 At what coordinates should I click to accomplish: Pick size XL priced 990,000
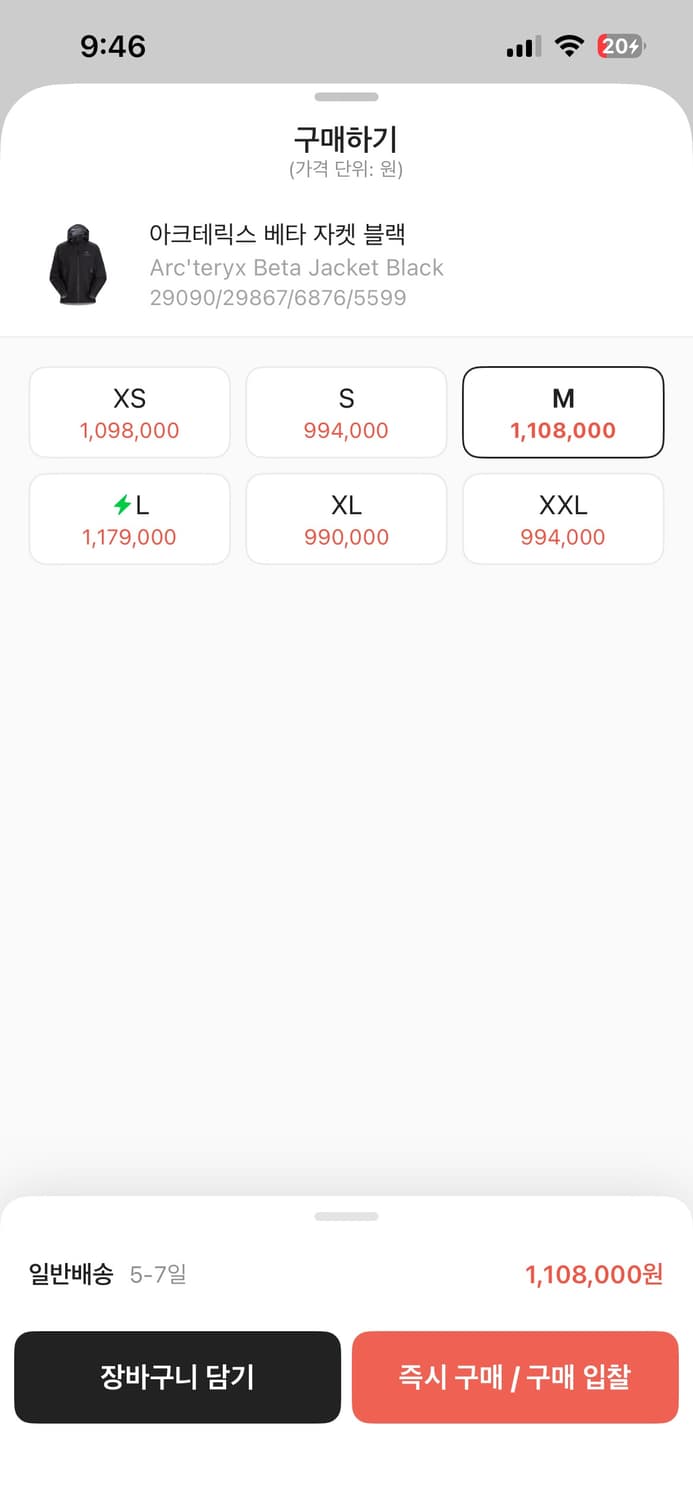click(x=346, y=519)
